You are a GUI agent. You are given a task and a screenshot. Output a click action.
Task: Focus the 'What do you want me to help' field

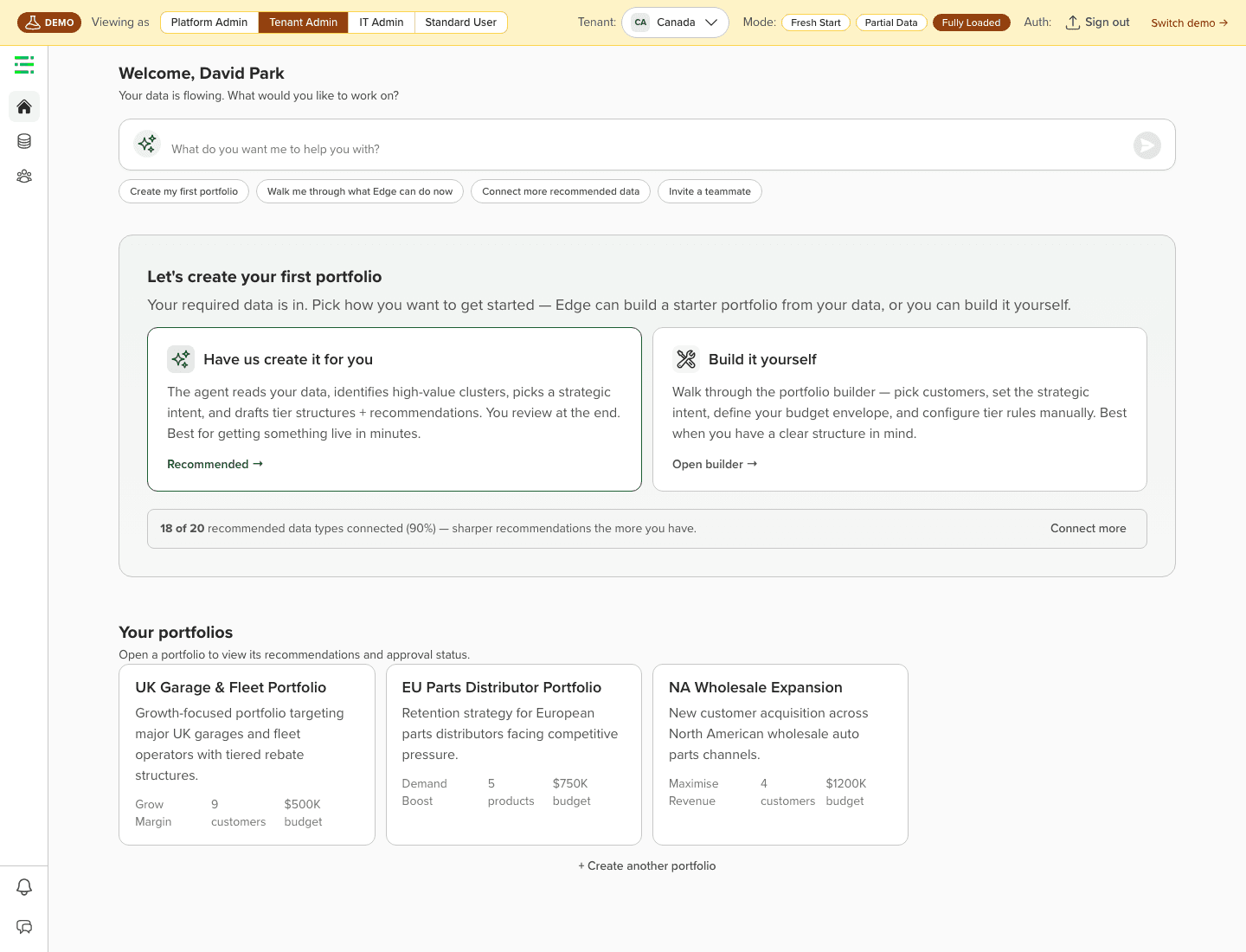click(x=647, y=145)
